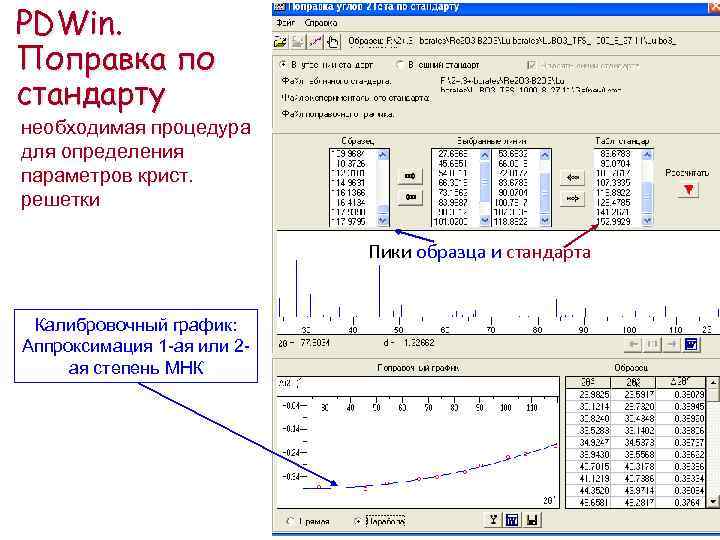Viewport: 720px width, 540px height.
Task: Click the right-arrow button beside Образец list
Action: point(410,176)
